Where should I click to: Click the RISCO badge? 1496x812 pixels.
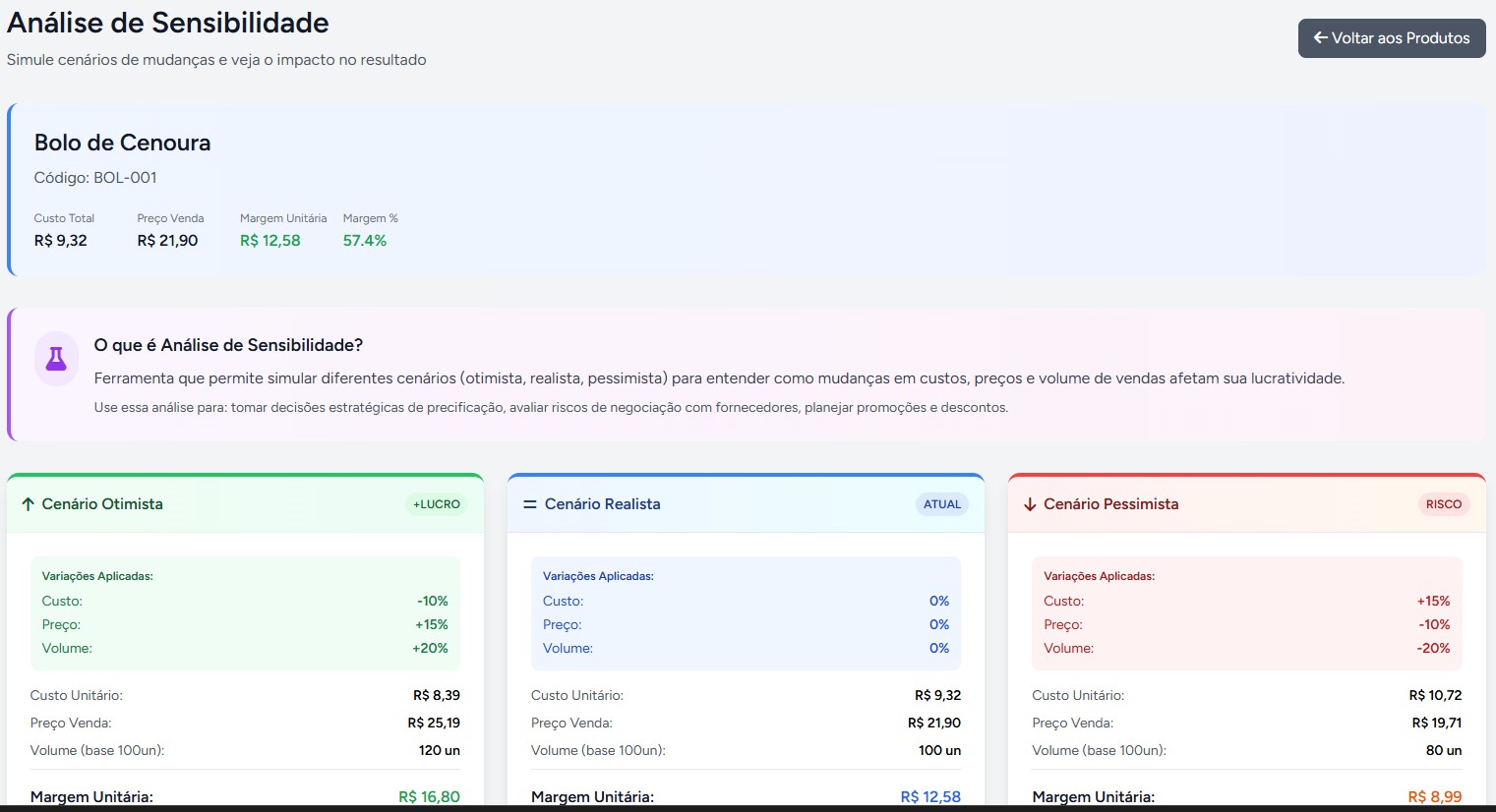pyautogui.click(x=1443, y=504)
